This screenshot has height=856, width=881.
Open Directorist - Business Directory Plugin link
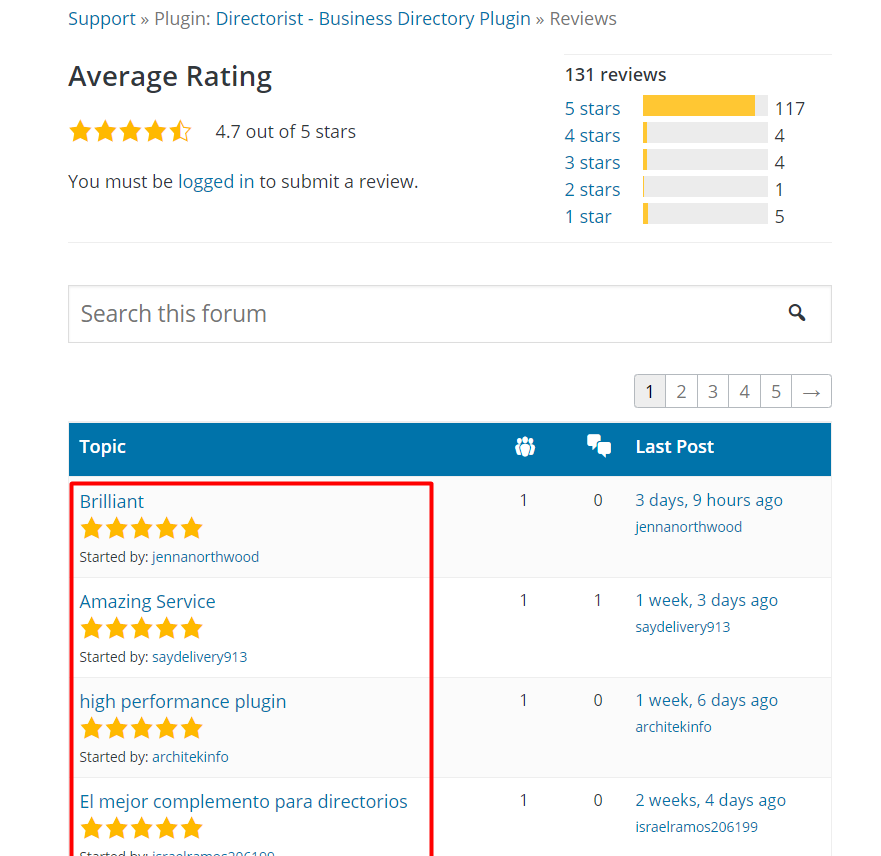point(373,19)
